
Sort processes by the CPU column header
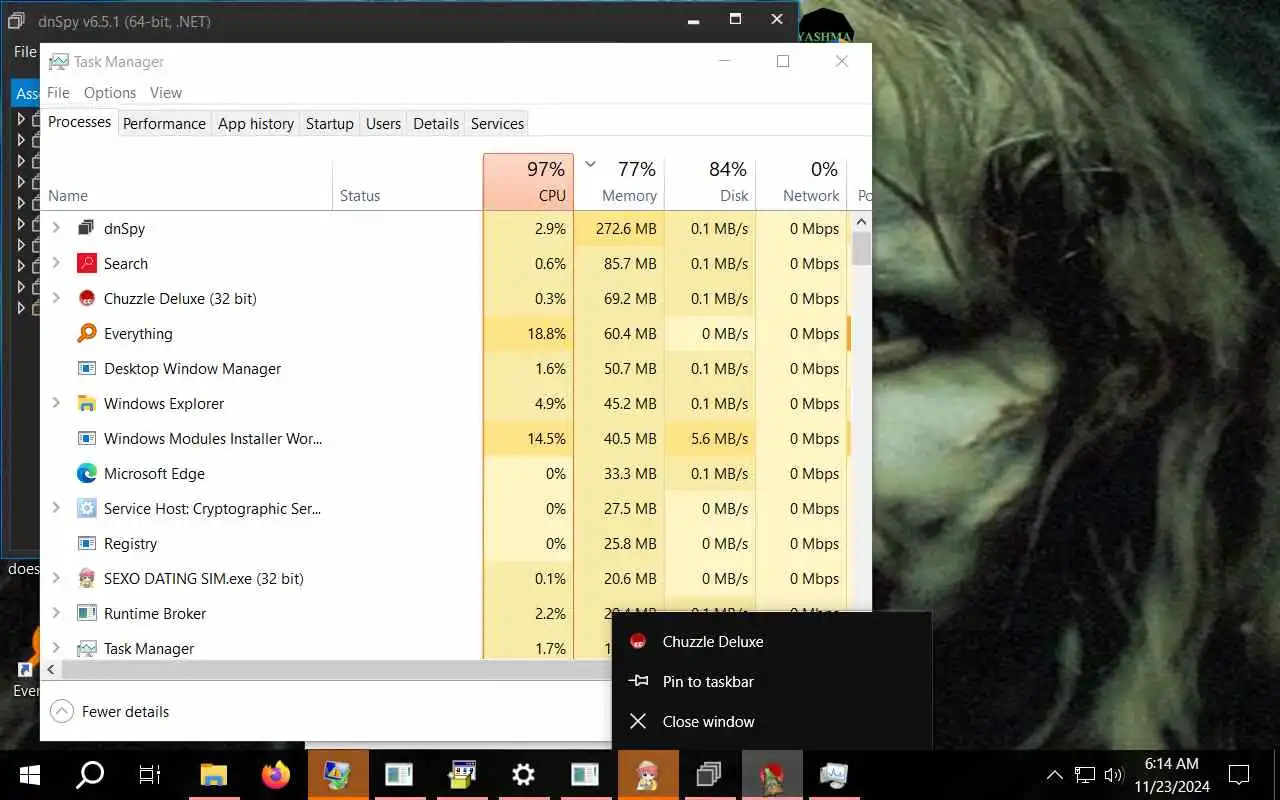(x=528, y=181)
